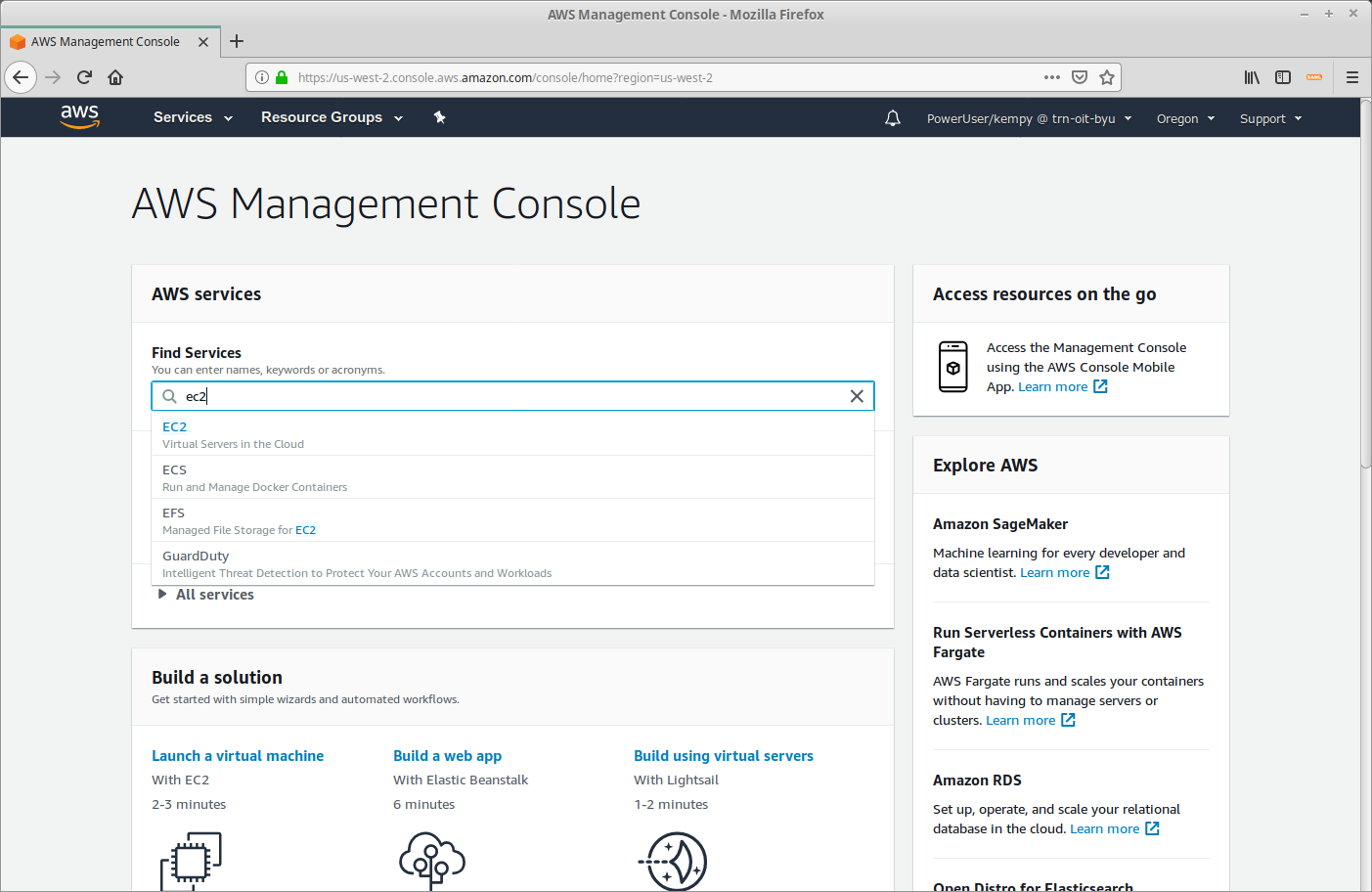
Task: Open the Firefox Library icon
Action: pos(1252,77)
